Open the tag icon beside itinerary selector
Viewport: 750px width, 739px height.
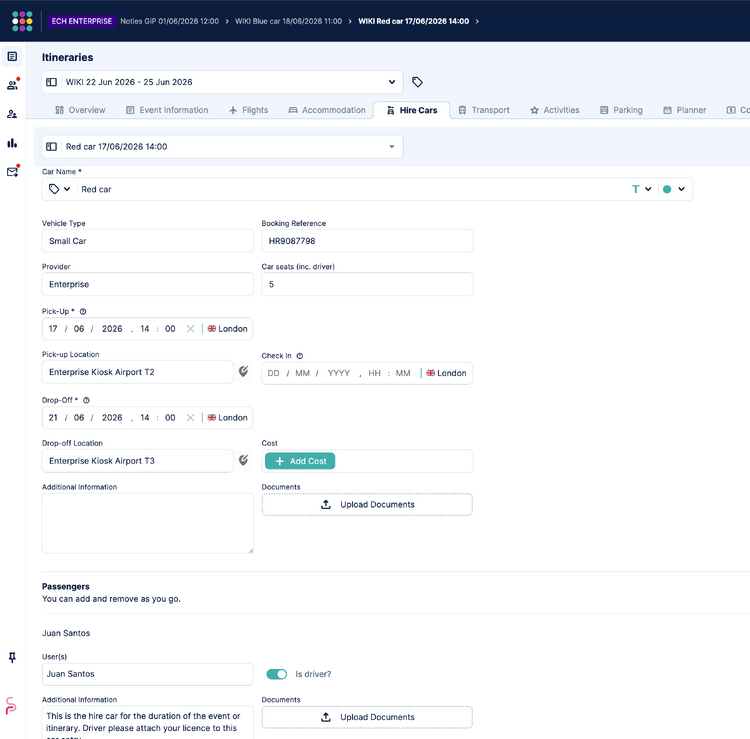tap(417, 82)
